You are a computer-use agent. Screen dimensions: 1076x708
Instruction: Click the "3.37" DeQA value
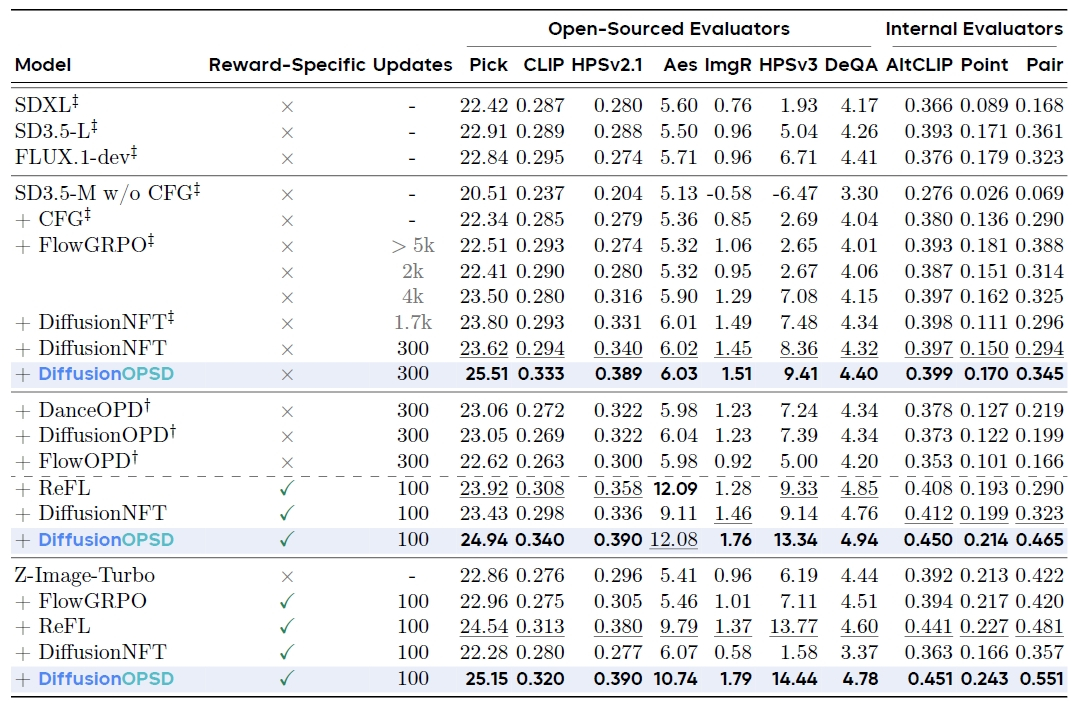click(859, 652)
